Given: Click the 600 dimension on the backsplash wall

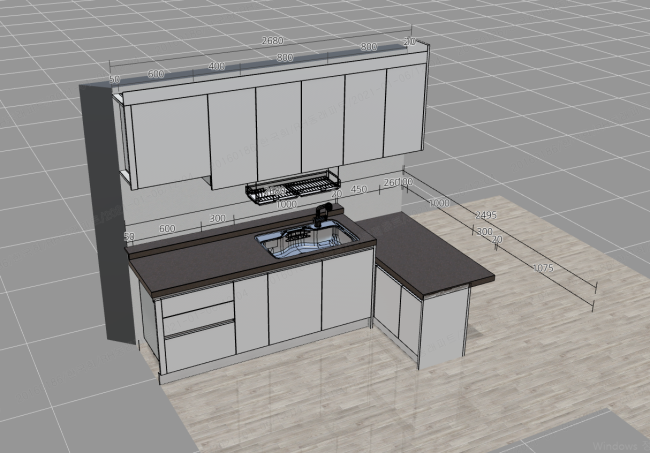Looking at the screenshot, I should [x=167, y=228].
